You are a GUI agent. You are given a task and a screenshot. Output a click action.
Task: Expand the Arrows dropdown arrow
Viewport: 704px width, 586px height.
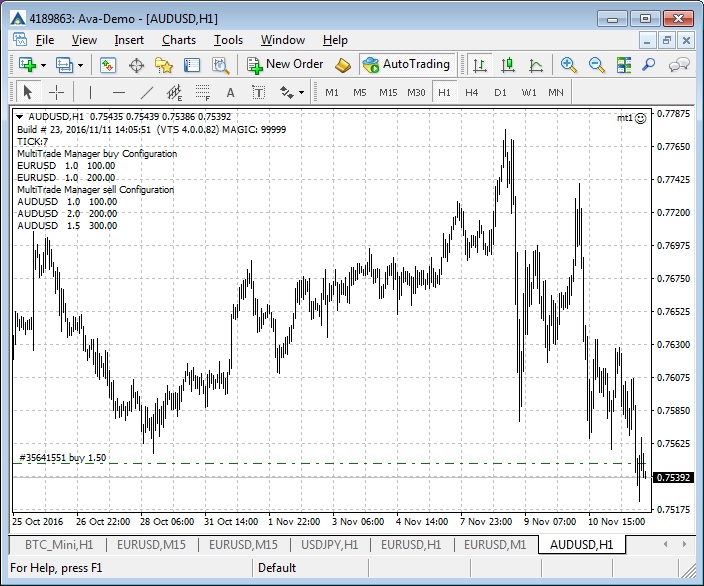point(301,93)
